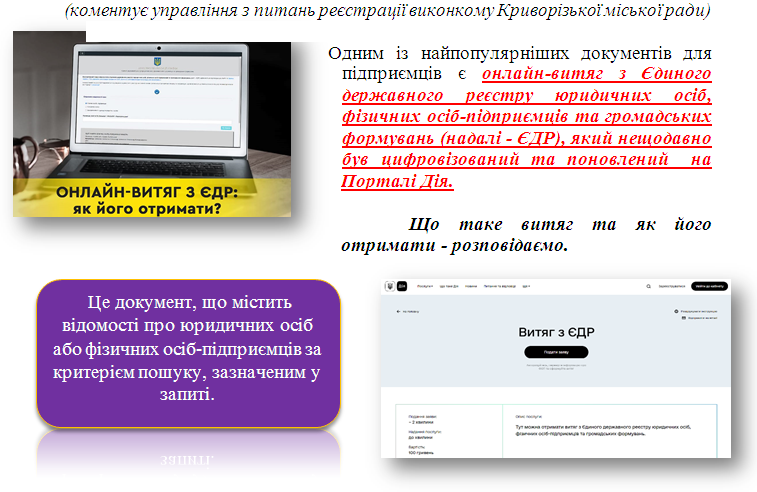Viewport: 757px width, 492px height.
Task: Open the Питання та відповіді menu item
Action: pyautogui.click(x=500, y=286)
